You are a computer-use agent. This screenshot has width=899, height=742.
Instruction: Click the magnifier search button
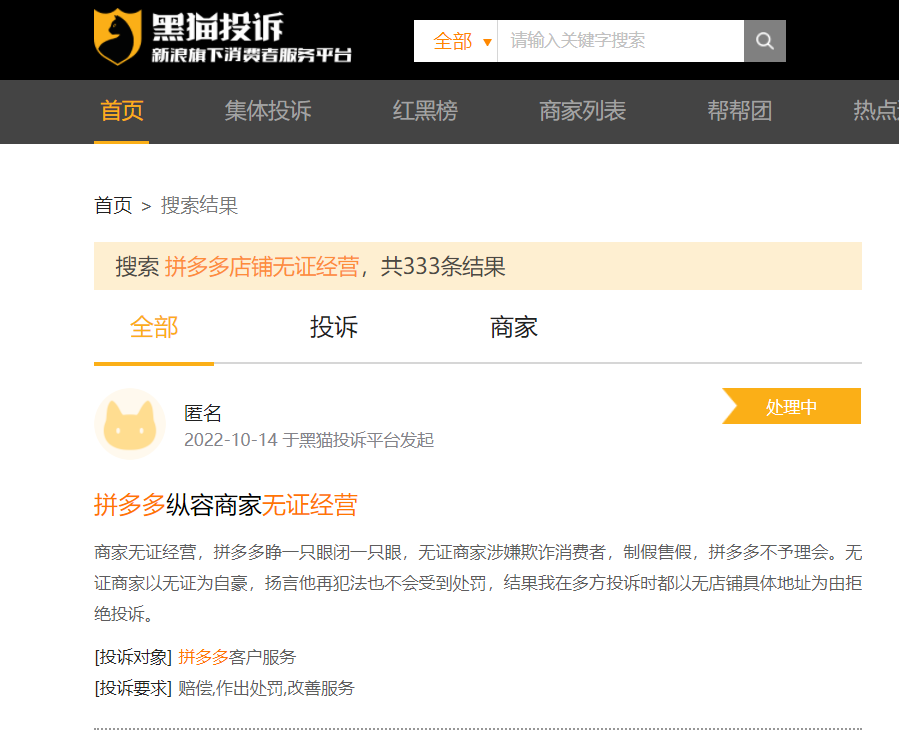click(764, 41)
